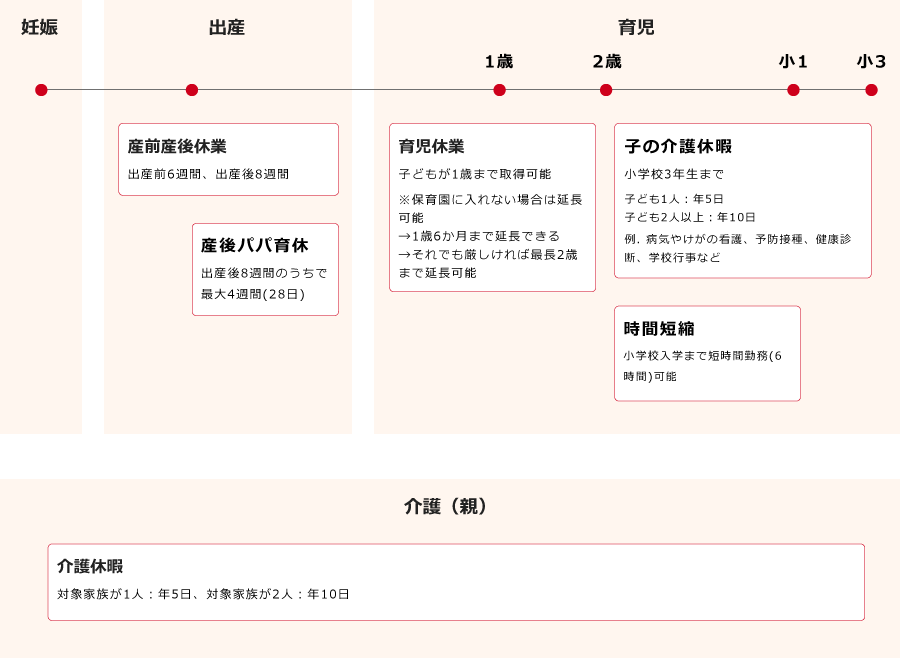Screen dimensions: 900x658
Task: Open the 時間短縮 card
Action: point(707,353)
